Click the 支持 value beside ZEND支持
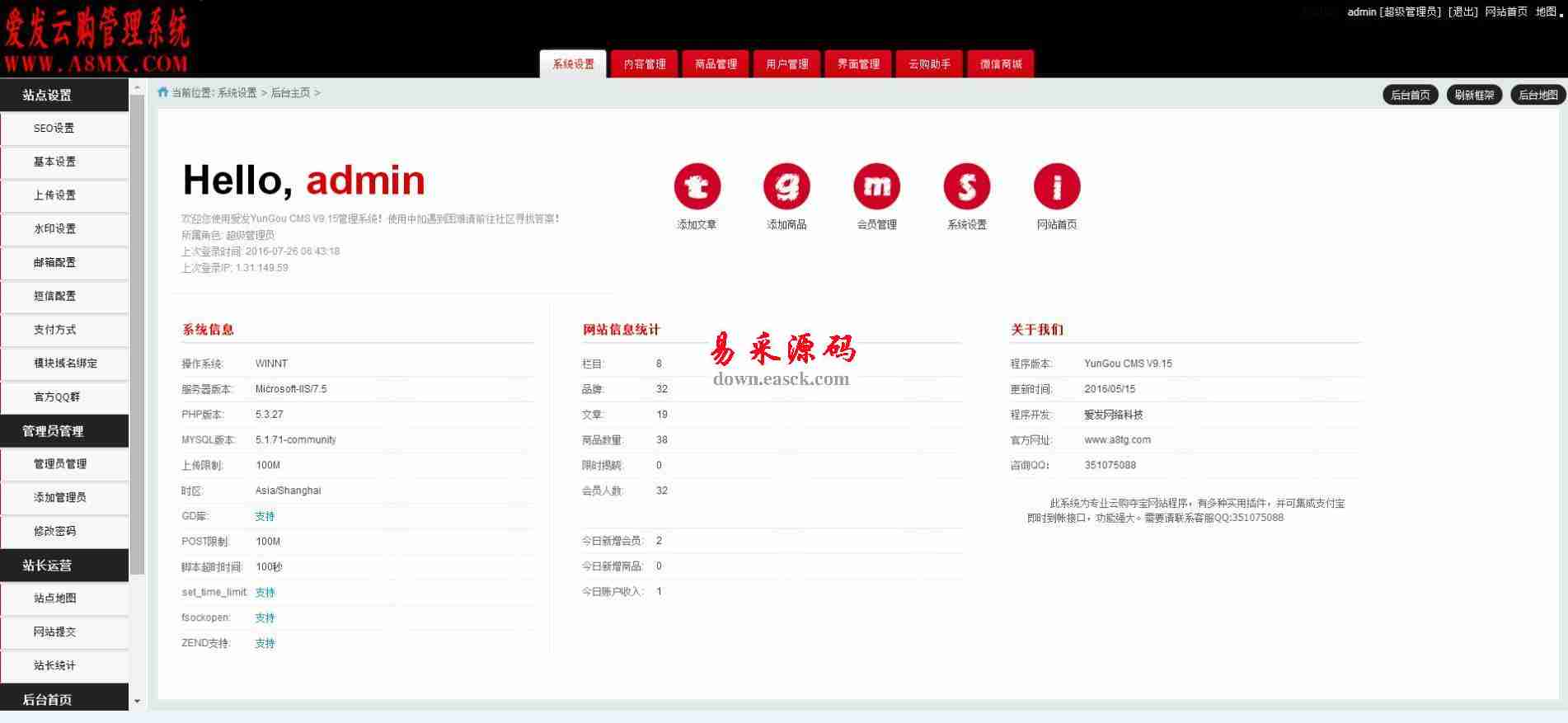The height and width of the screenshot is (723, 1568). (265, 644)
